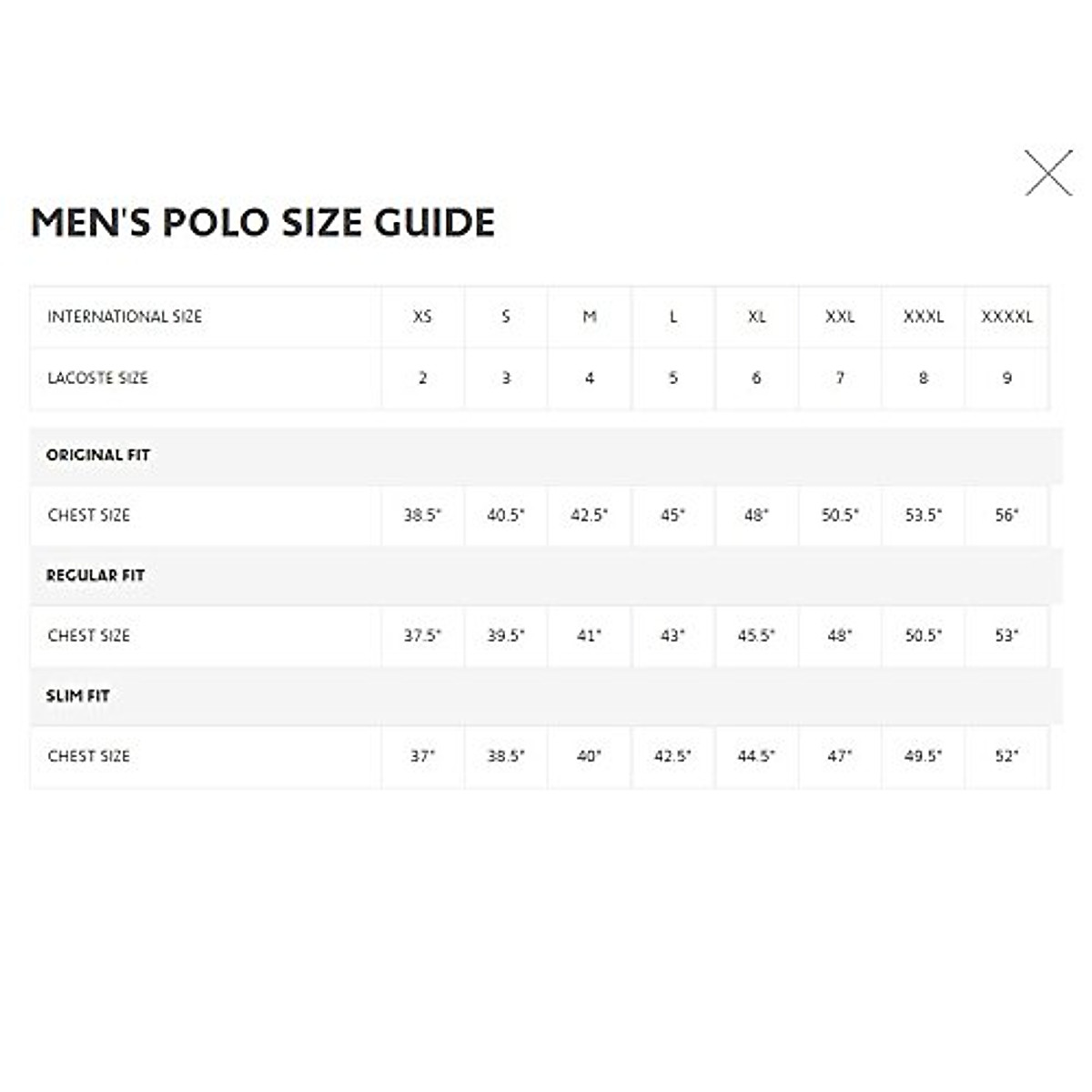Click the 42.5" Original Fit chest size cell
The image size is (1092, 1092).
(589, 515)
